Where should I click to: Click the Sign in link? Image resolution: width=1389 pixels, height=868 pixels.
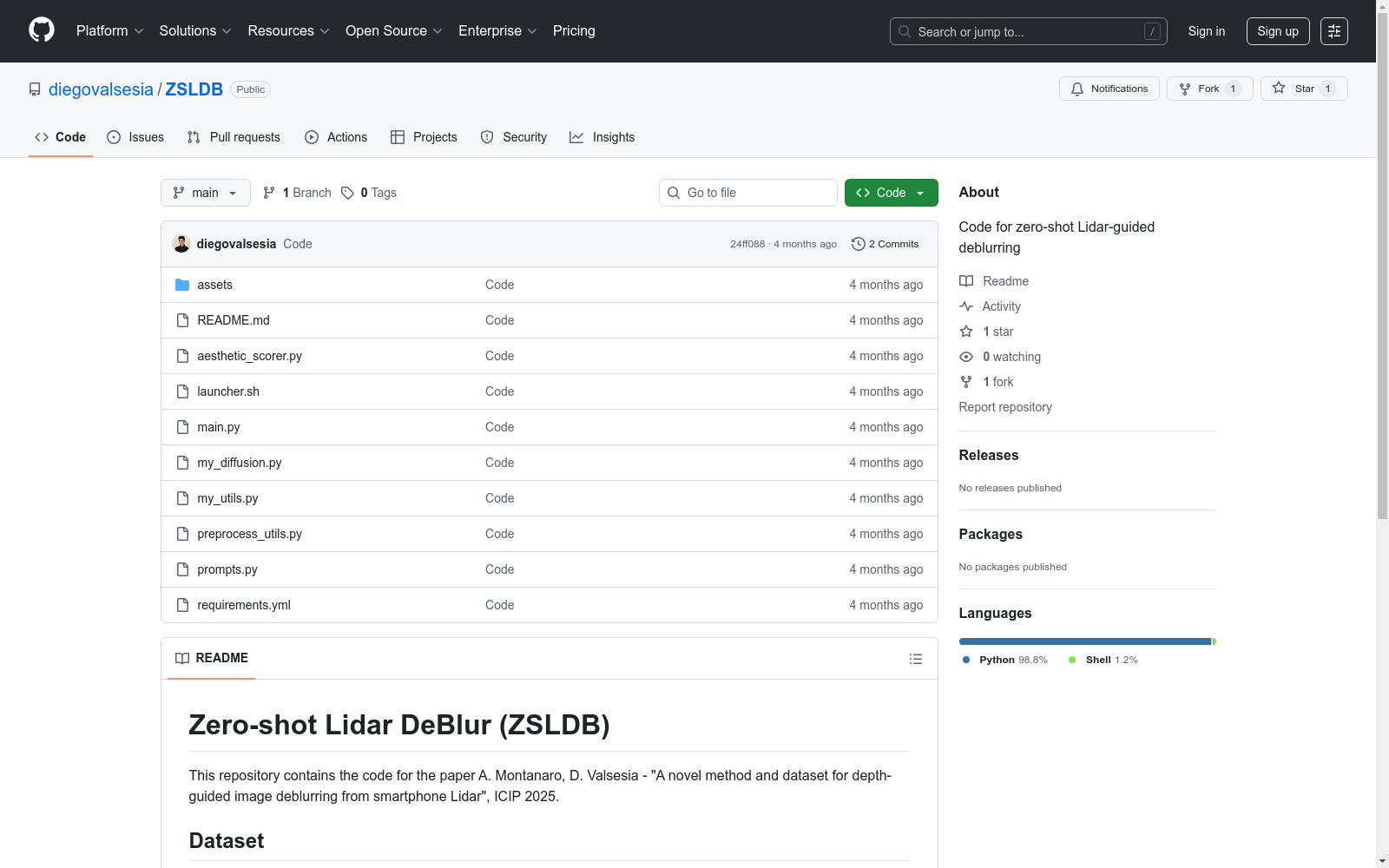click(1207, 31)
